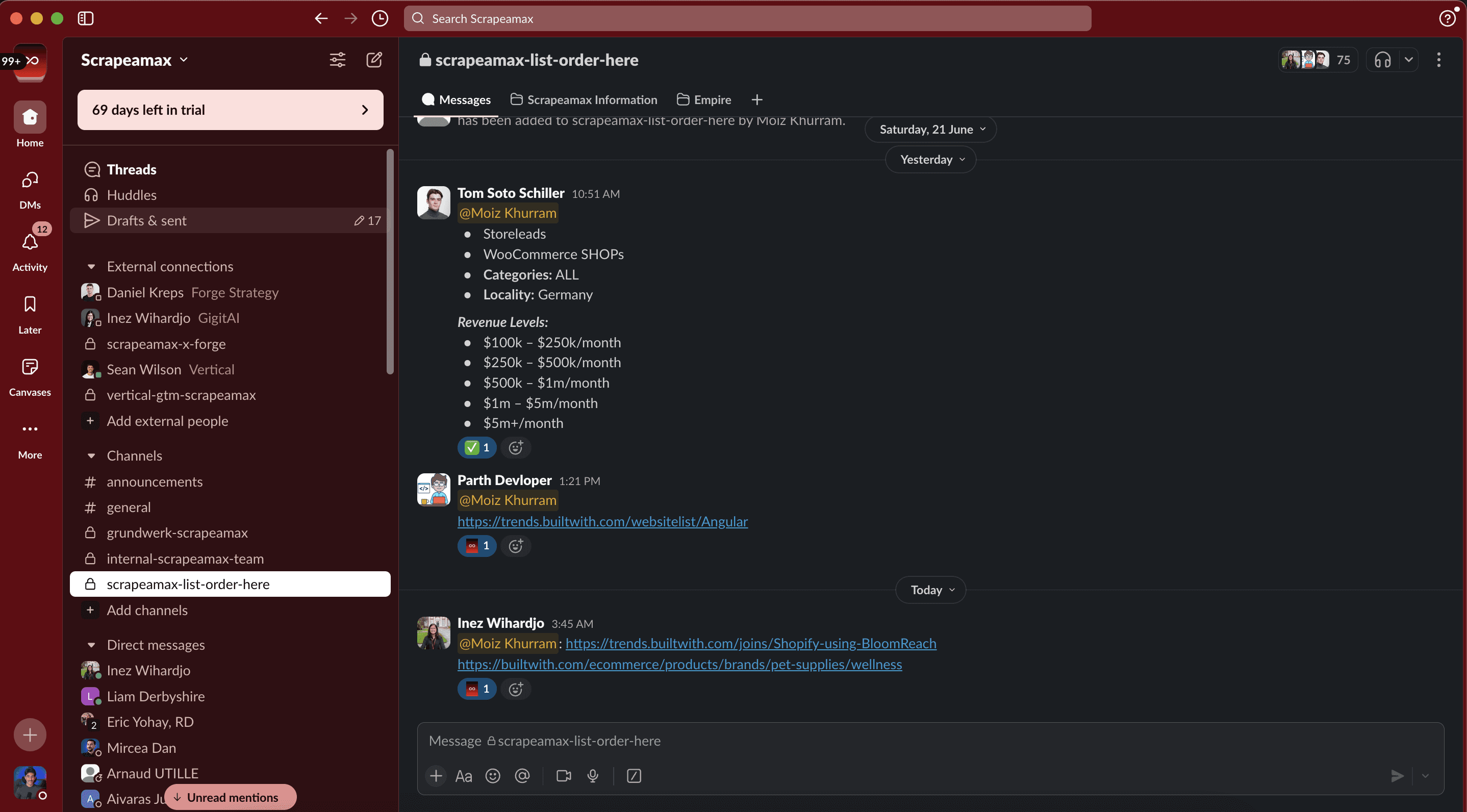
Task: Click Add external people
Action: [x=230, y=421]
